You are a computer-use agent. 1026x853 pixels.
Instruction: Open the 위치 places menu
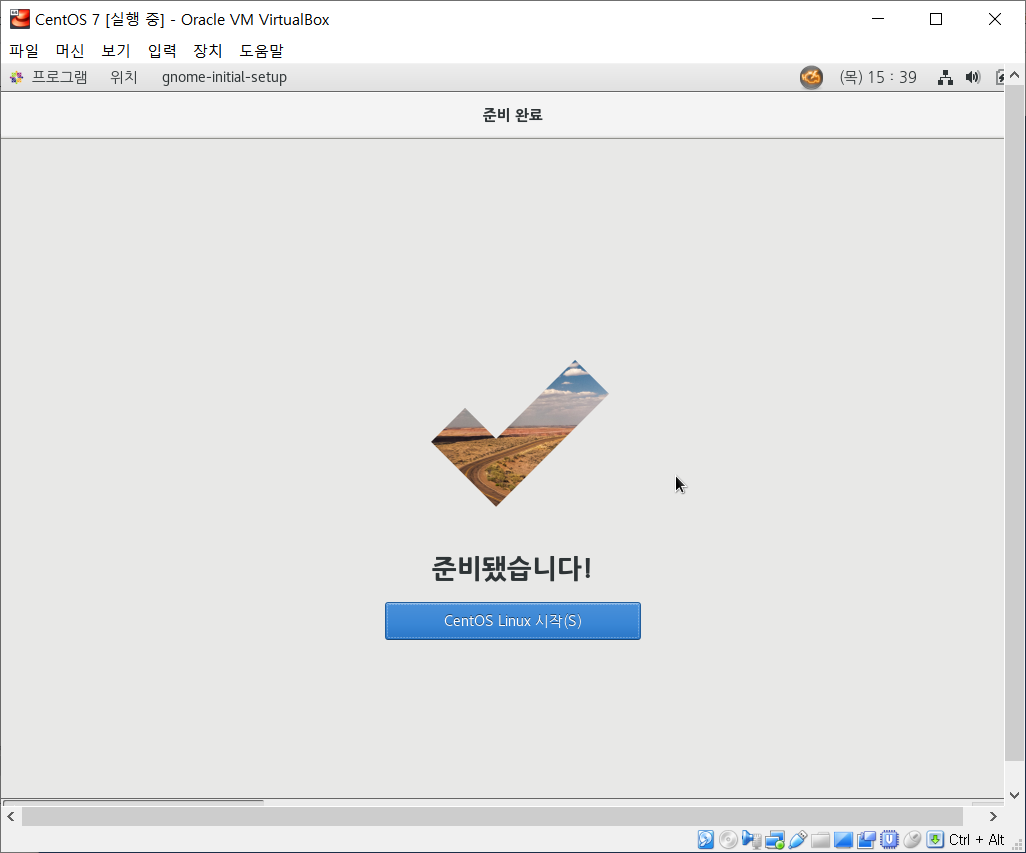pos(124,77)
